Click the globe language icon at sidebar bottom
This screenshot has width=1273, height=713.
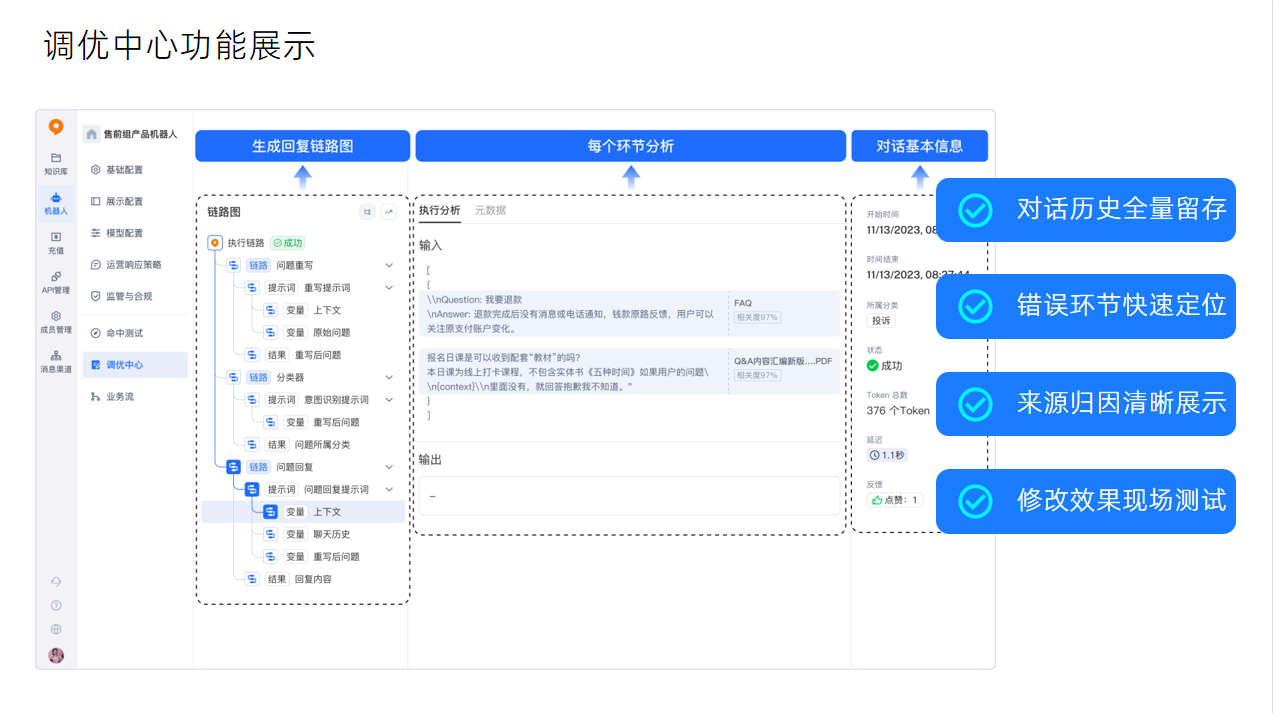56,629
